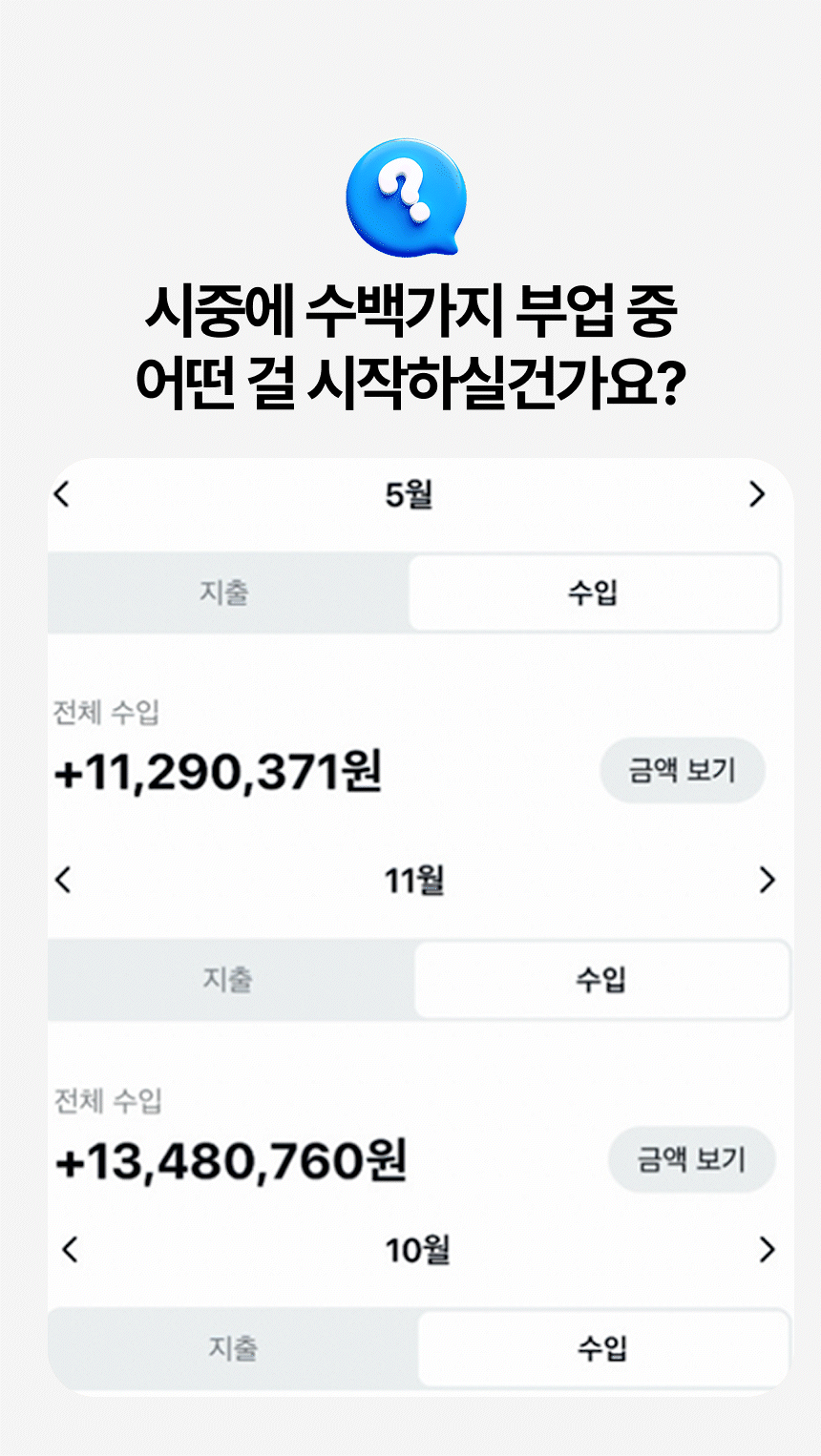Click the +13,480,760원 total income amount
This screenshot has height=1456, width=821.
pyautogui.click(x=231, y=1160)
